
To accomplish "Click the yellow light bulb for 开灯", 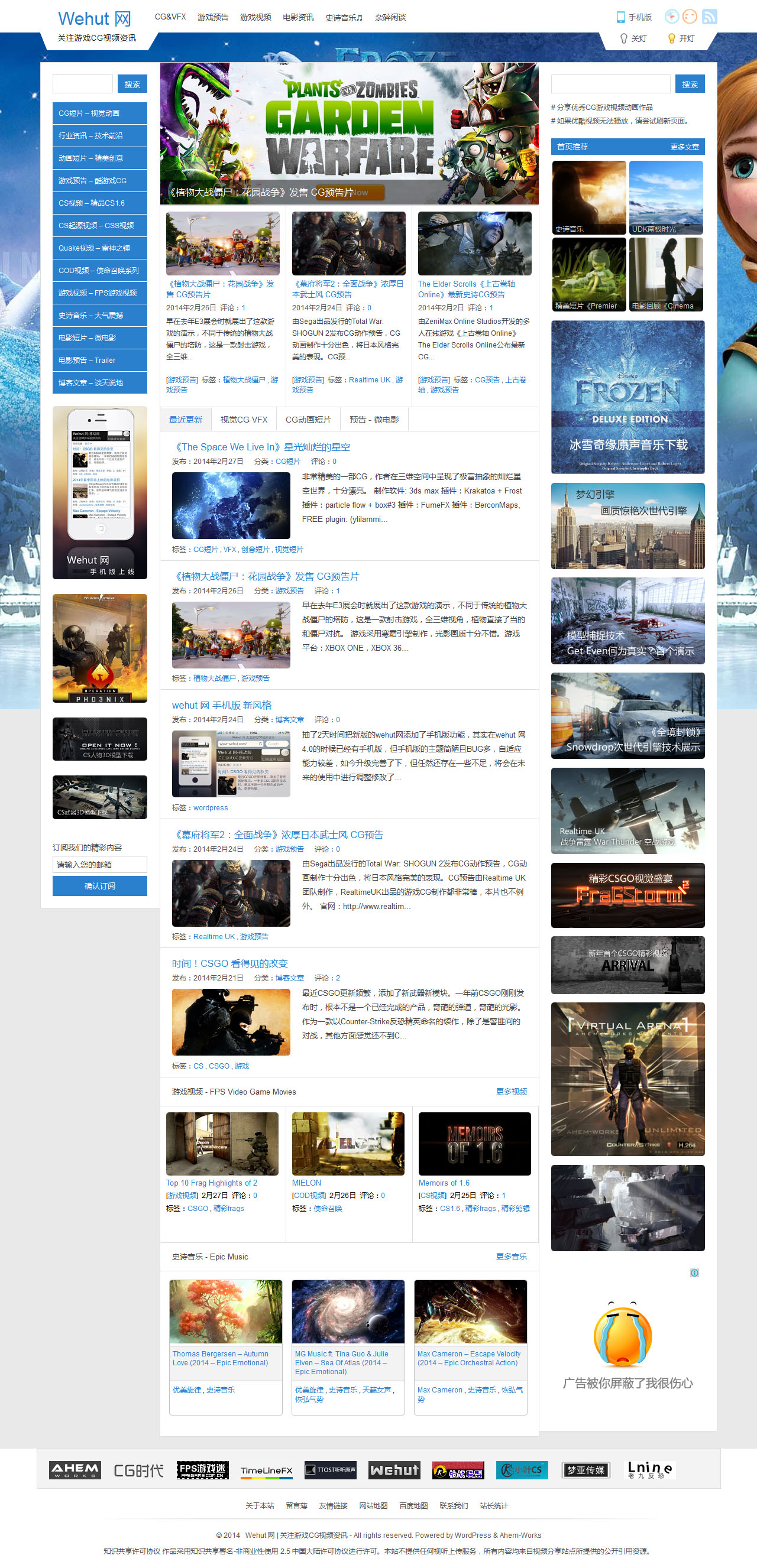I will click(672, 38).
